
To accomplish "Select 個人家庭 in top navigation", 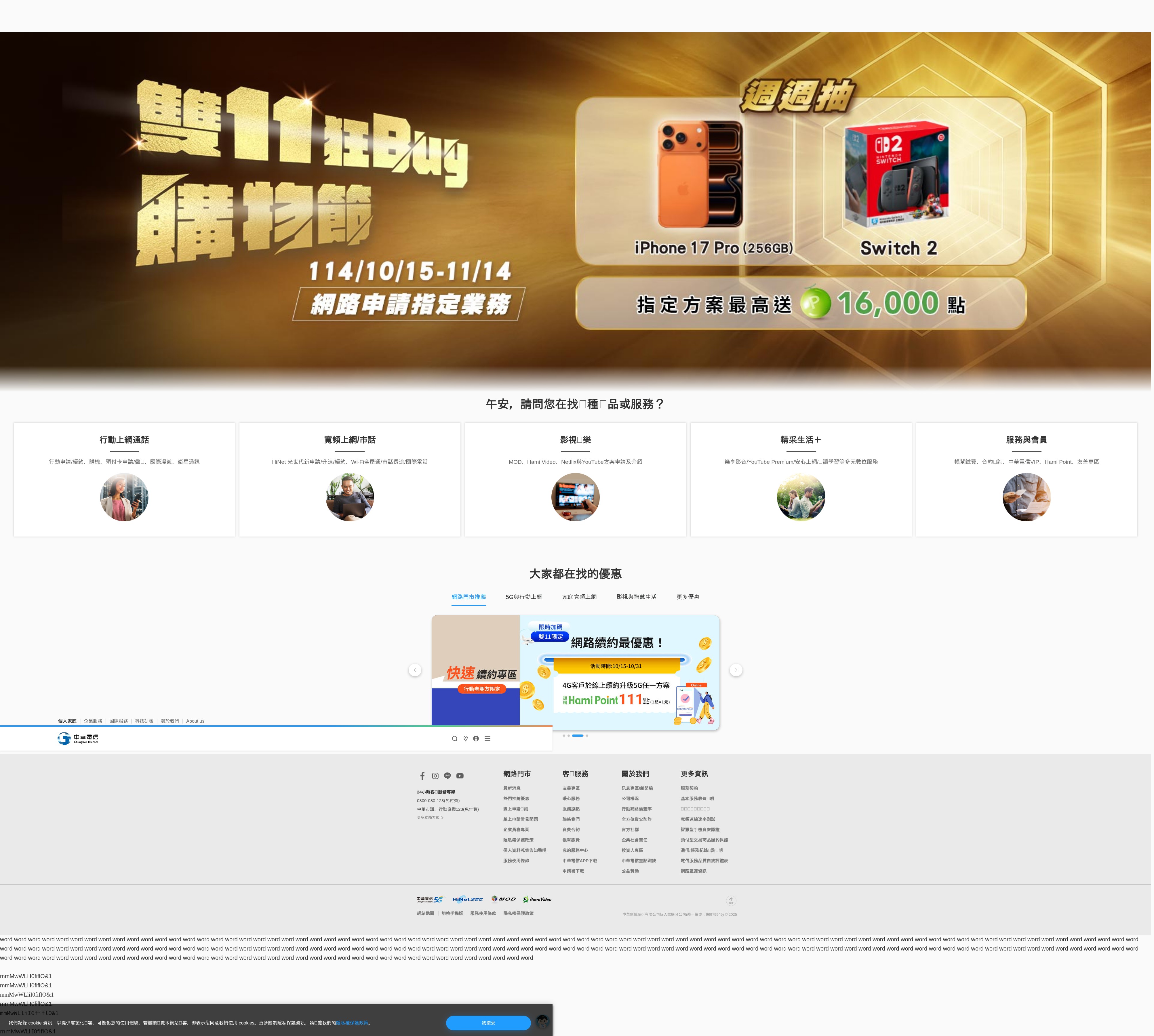I will pos(67,721).
